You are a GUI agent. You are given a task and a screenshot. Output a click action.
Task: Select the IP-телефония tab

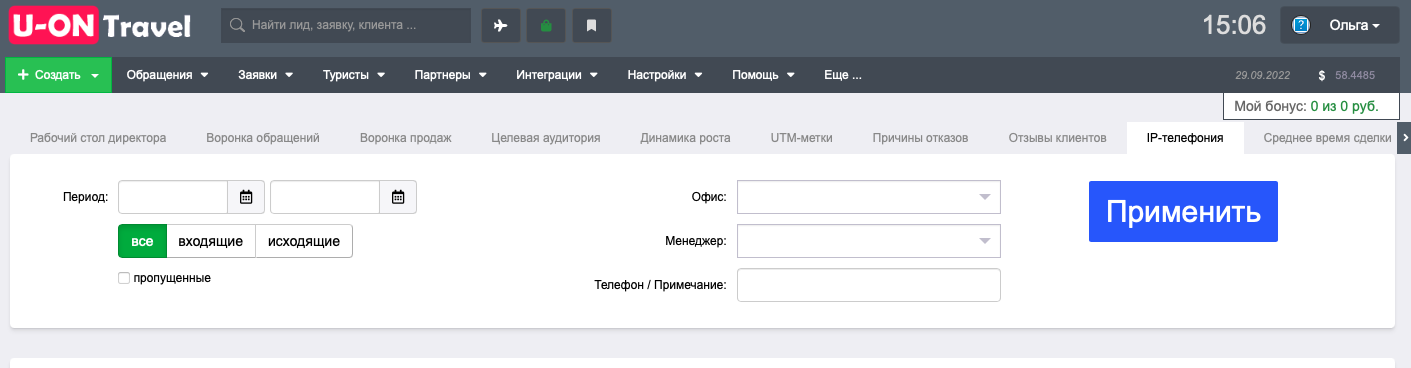(x=1185, y=138)
